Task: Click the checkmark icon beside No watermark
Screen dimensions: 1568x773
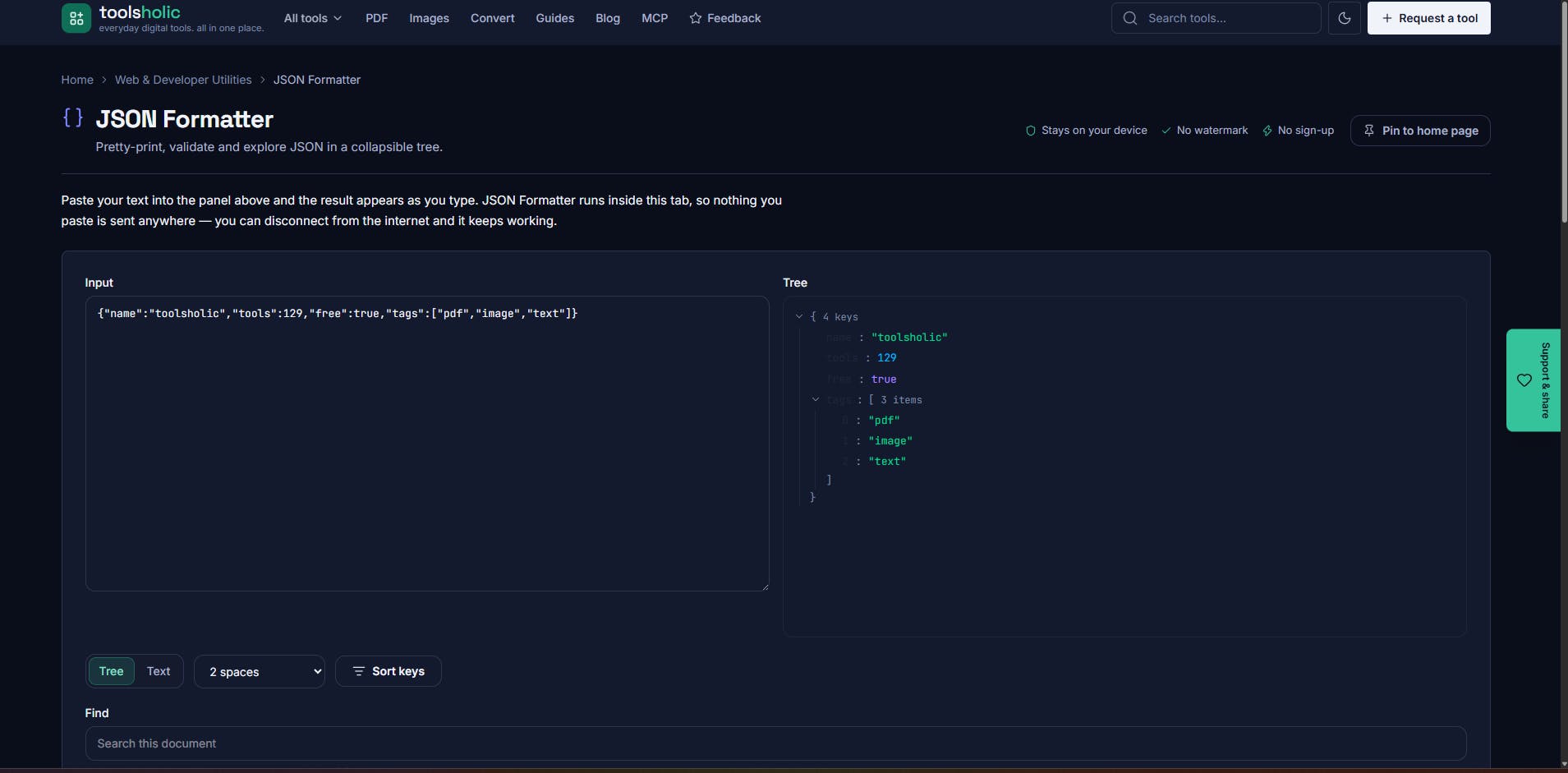Action: (1166, 131)
